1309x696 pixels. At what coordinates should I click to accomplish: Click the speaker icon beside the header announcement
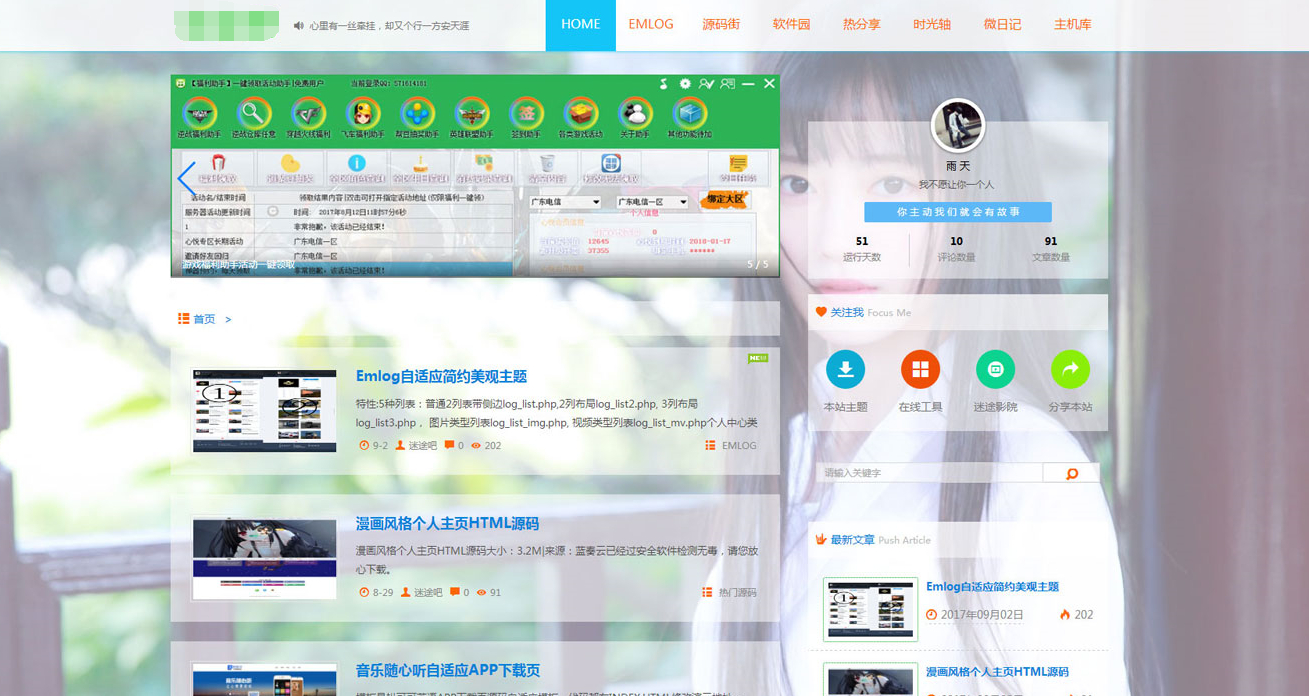[298, 26]
